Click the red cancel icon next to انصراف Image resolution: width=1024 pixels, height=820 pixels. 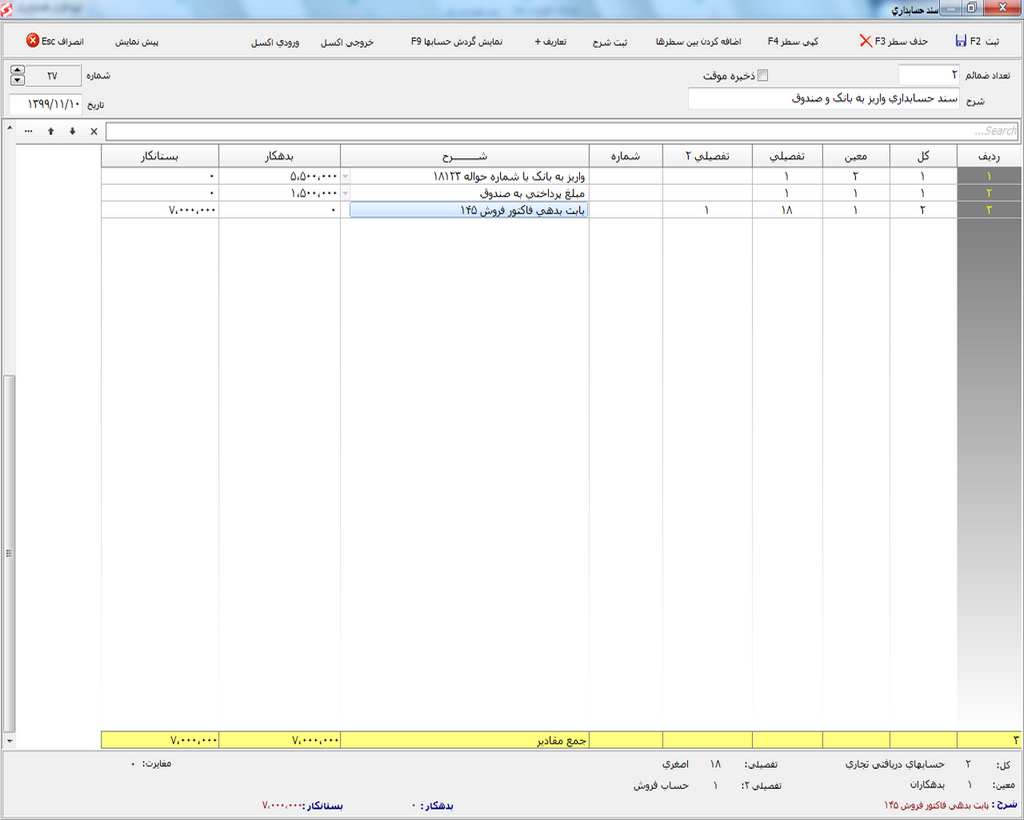click(x=33, y=40)
